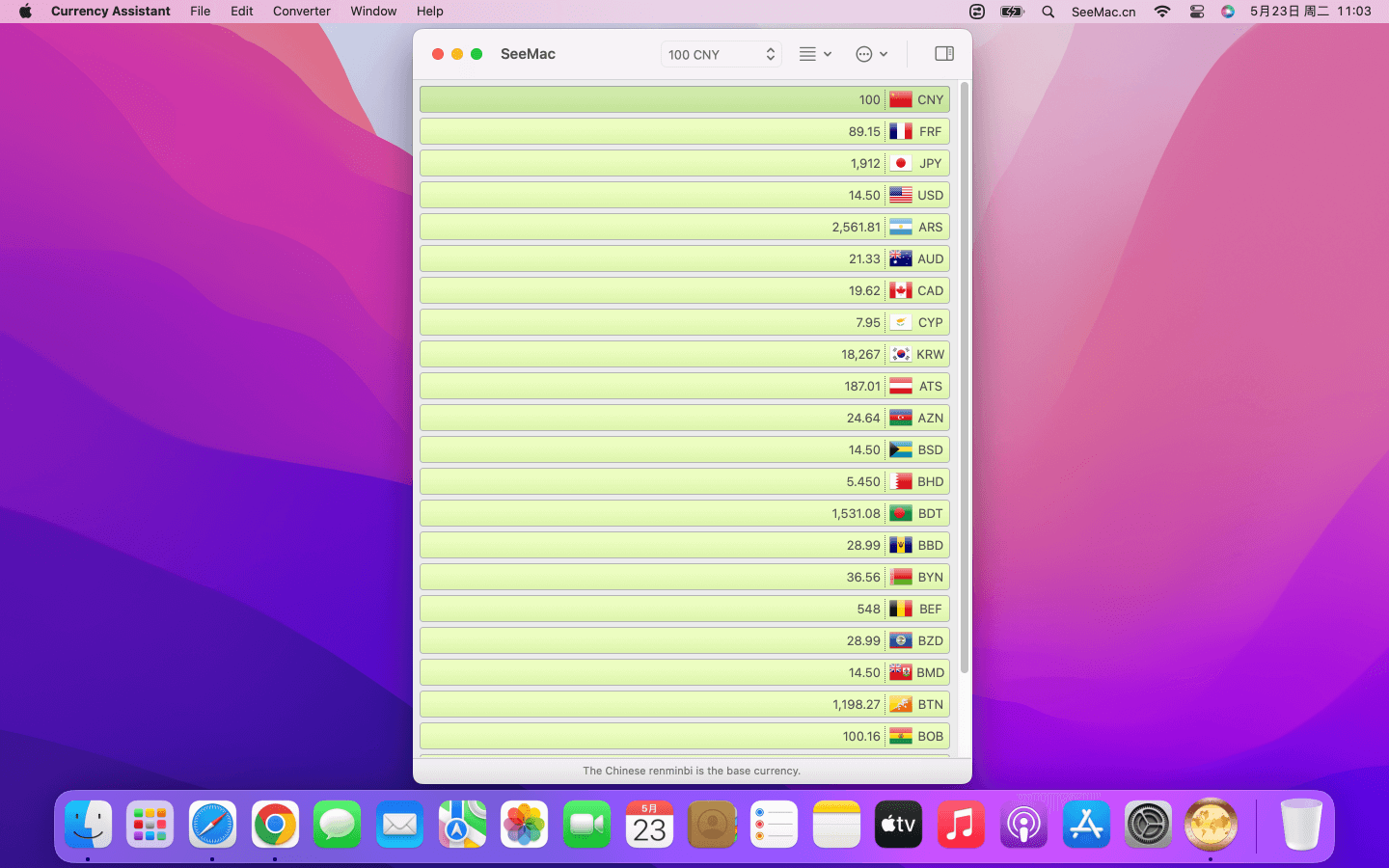Click the United States flag icon
This screenshot has height=868, width=1389.
tap(901, 195)
